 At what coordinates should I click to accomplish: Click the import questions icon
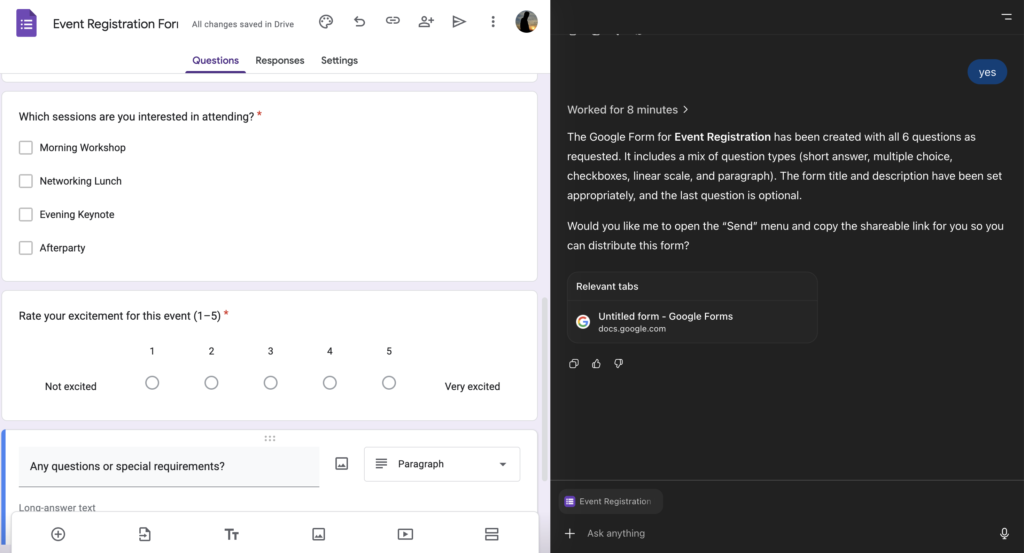tap(145, 534)
